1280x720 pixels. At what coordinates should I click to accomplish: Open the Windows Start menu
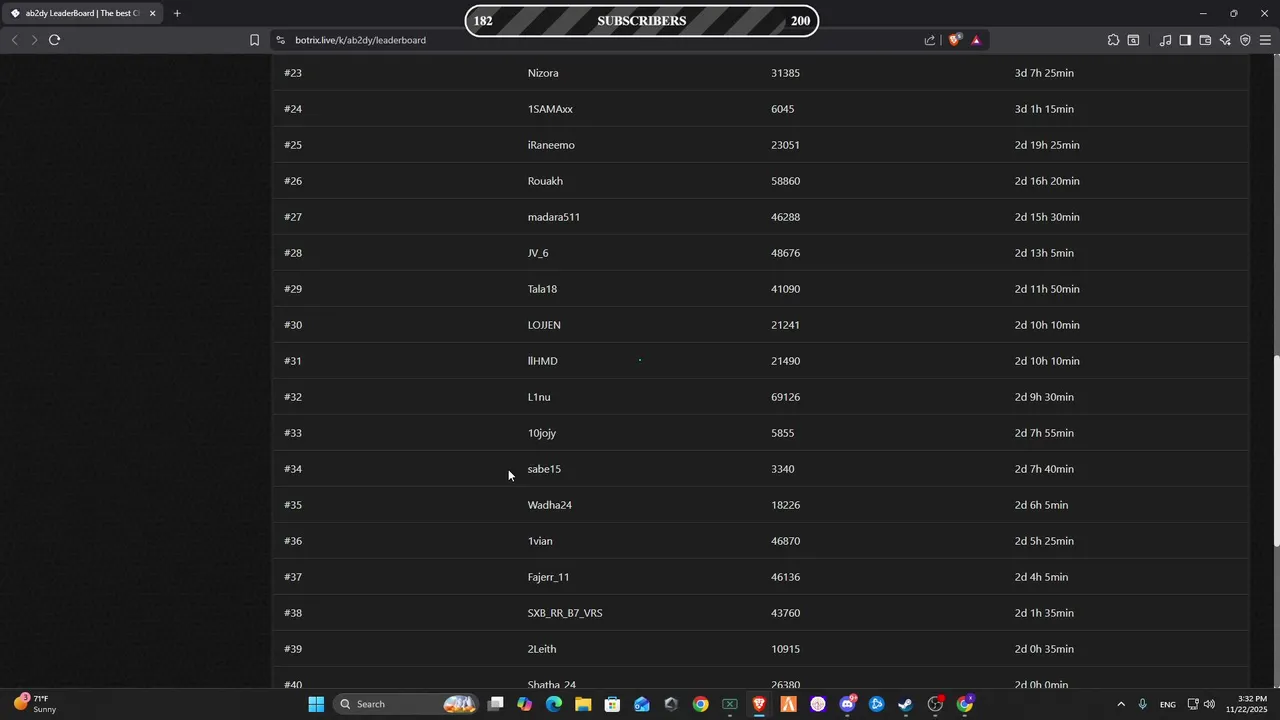point(316,704)
